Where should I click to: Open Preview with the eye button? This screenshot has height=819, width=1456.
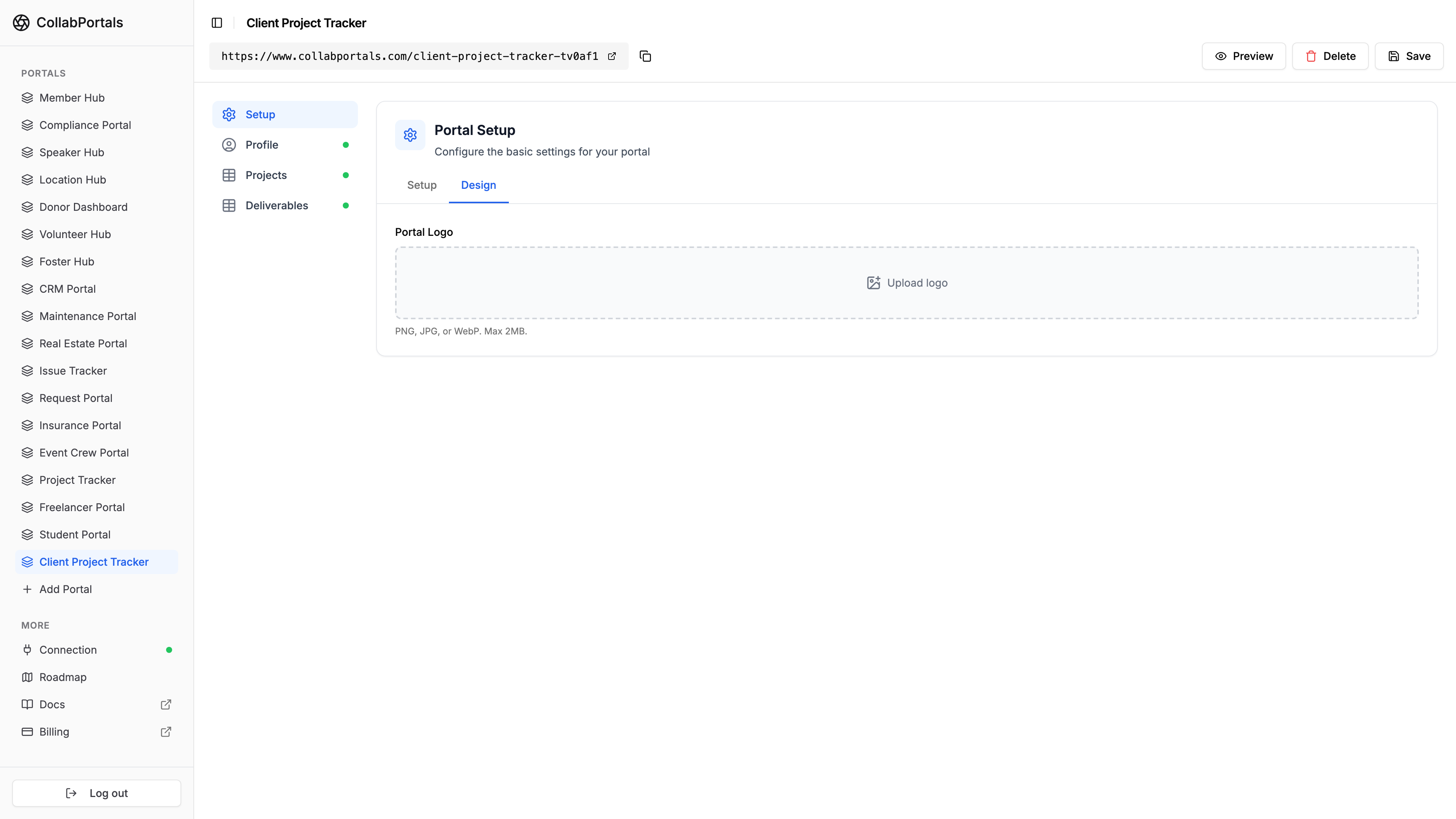point(1244,56)
